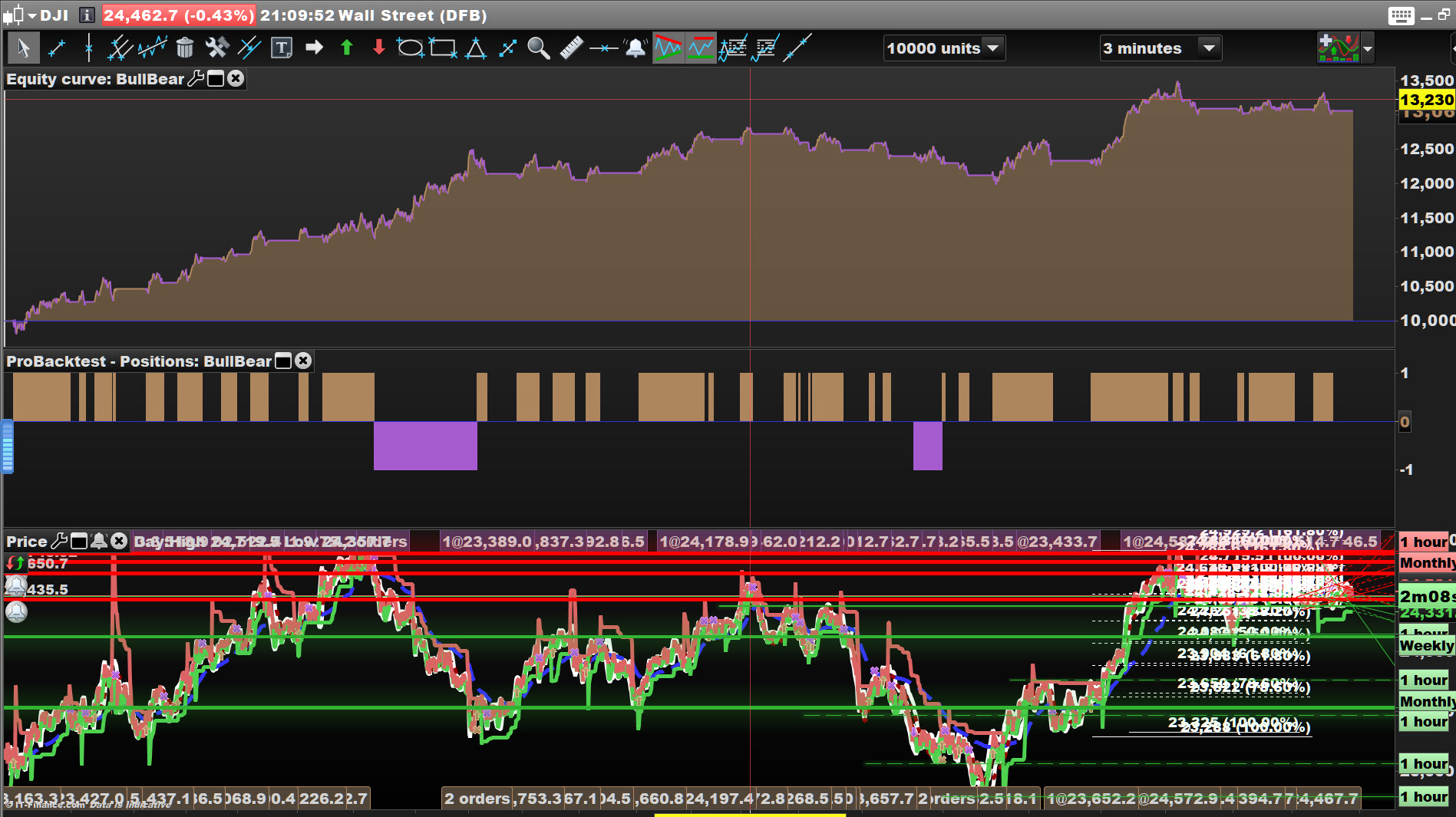
Task: Close the Equity curve BullBear panel
Action: (x=236, y=78)
